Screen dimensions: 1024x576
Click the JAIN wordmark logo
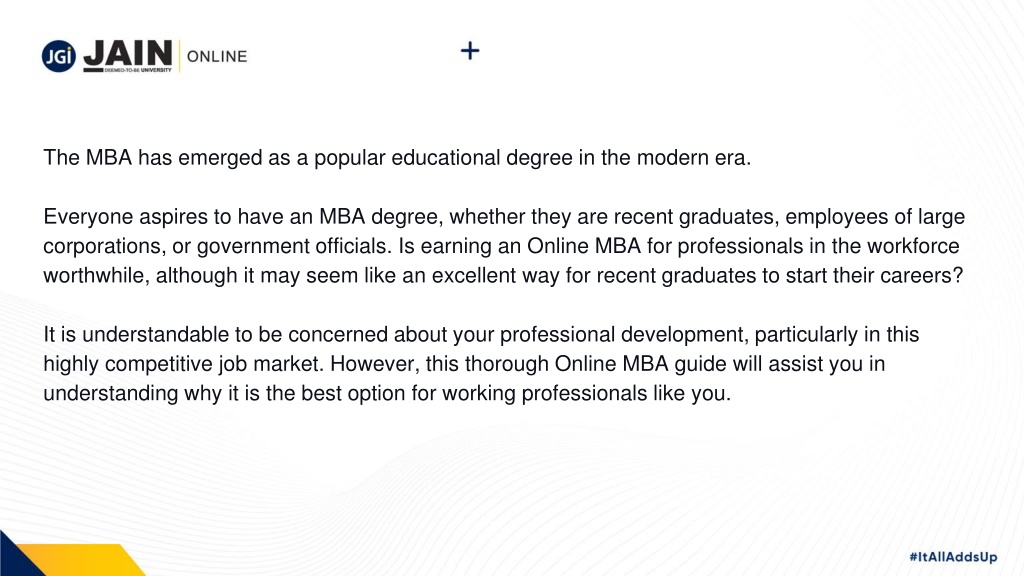pyautogui.click(x=129, y=52)
